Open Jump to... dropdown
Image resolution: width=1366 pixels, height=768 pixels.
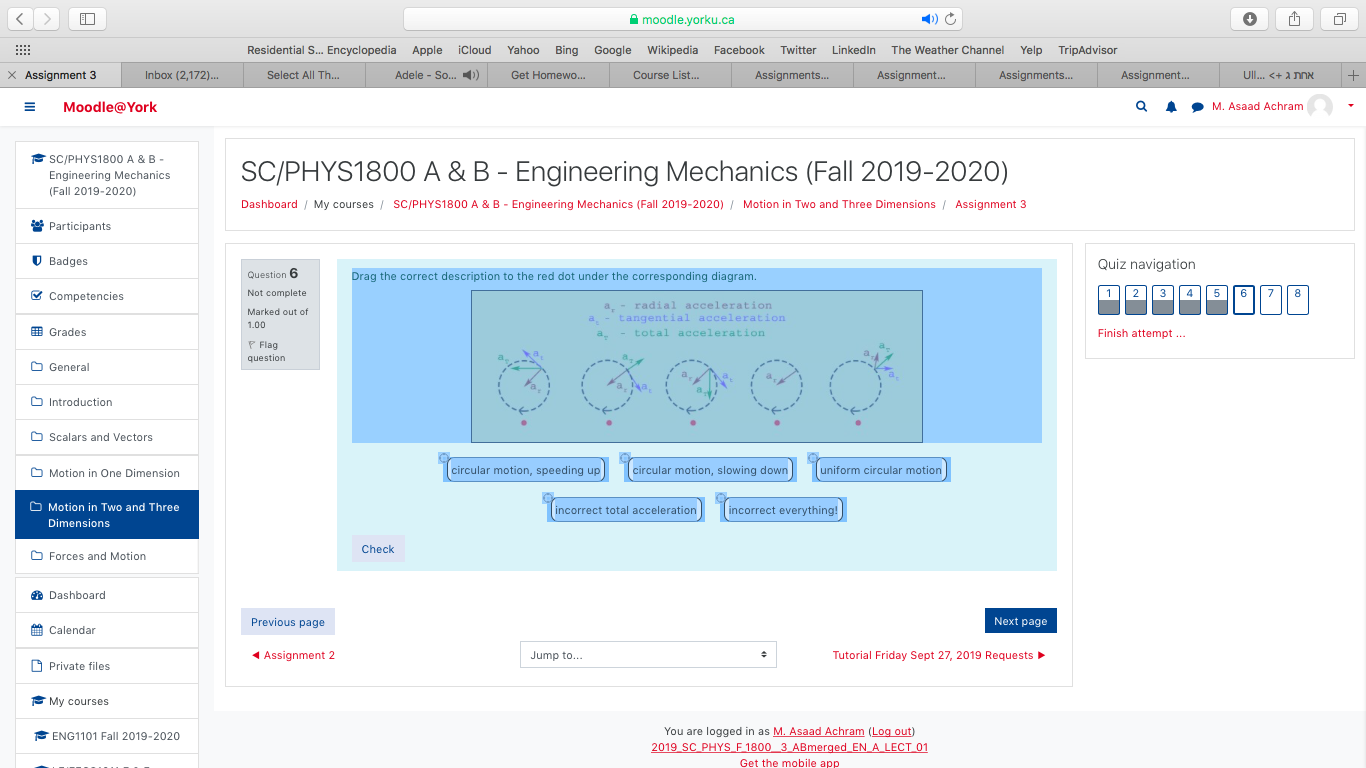point(648,655)
